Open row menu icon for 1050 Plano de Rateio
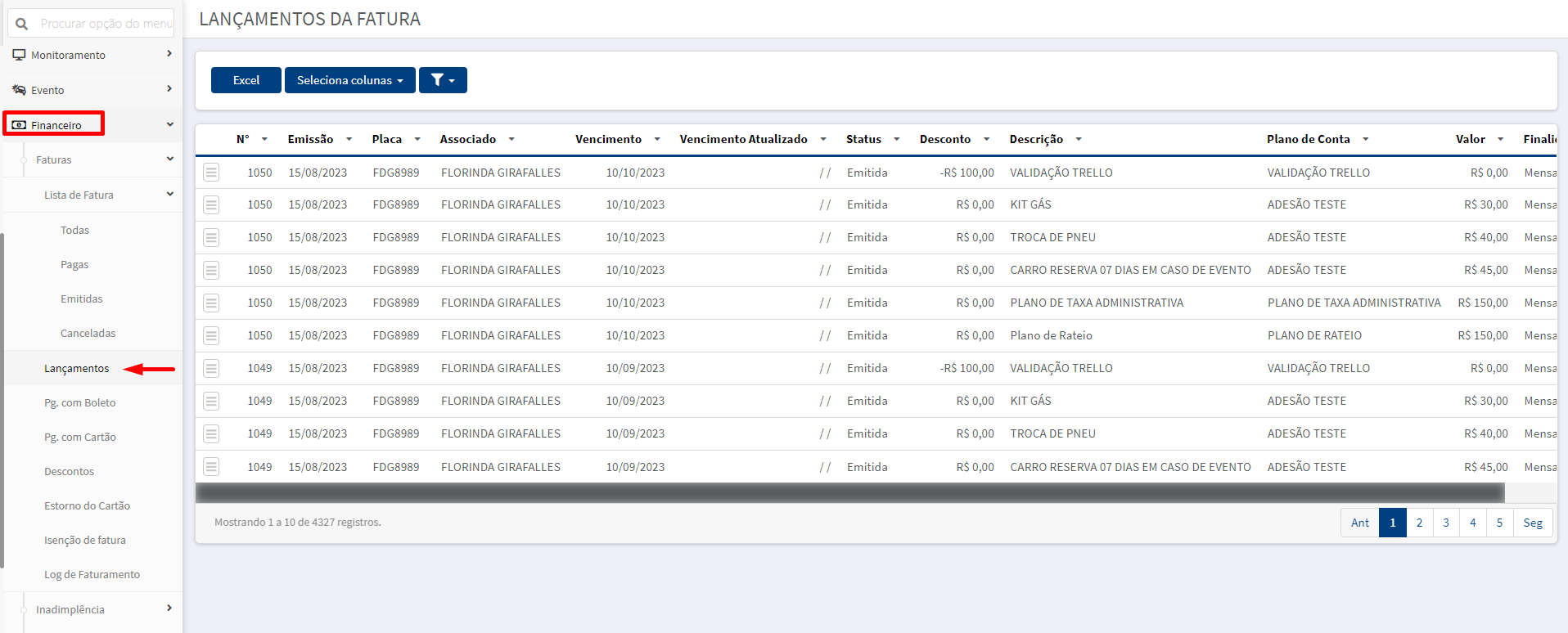The image size is (1568, 633). coord(211,335)
